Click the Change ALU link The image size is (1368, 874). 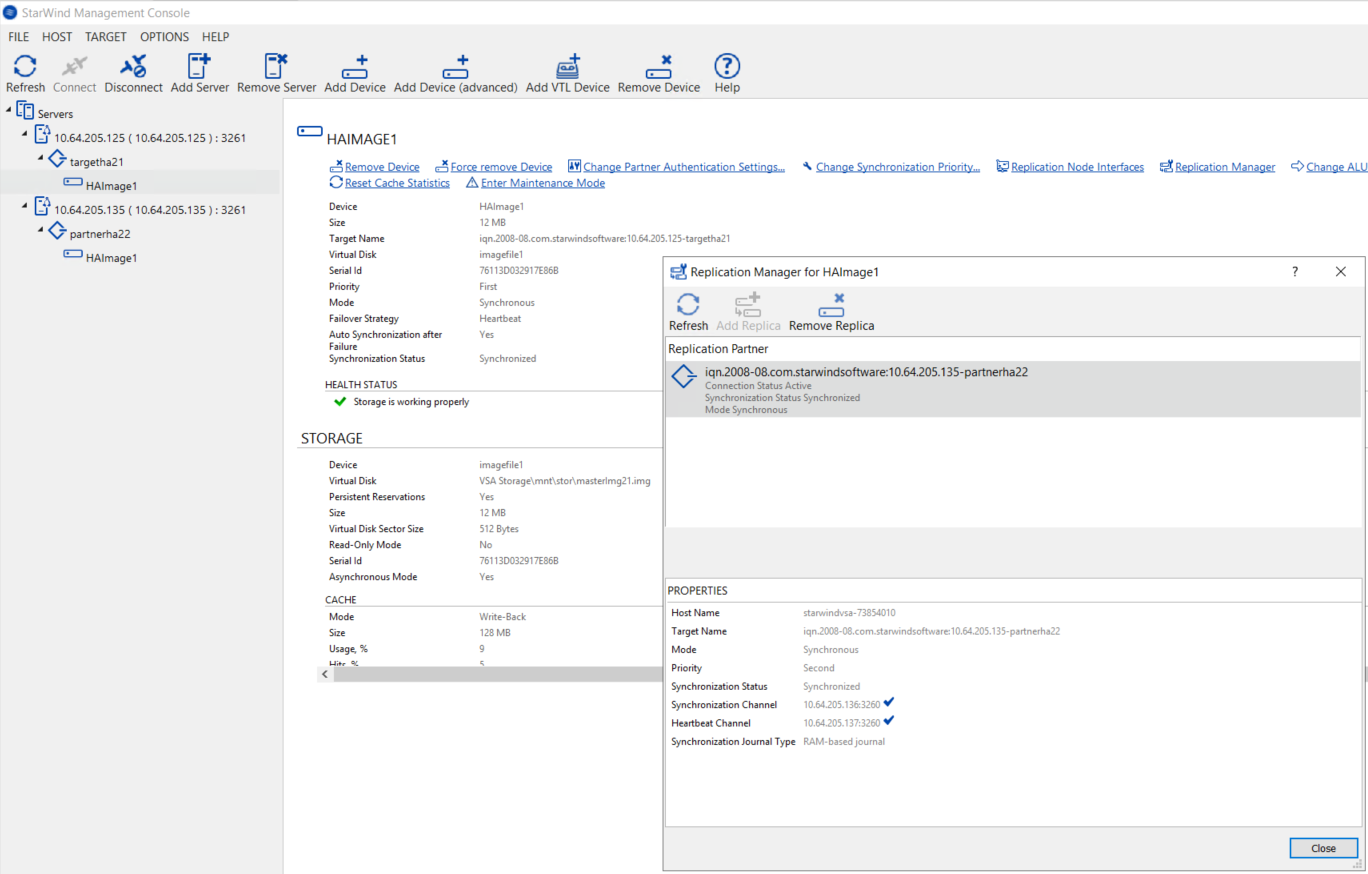1336,167
